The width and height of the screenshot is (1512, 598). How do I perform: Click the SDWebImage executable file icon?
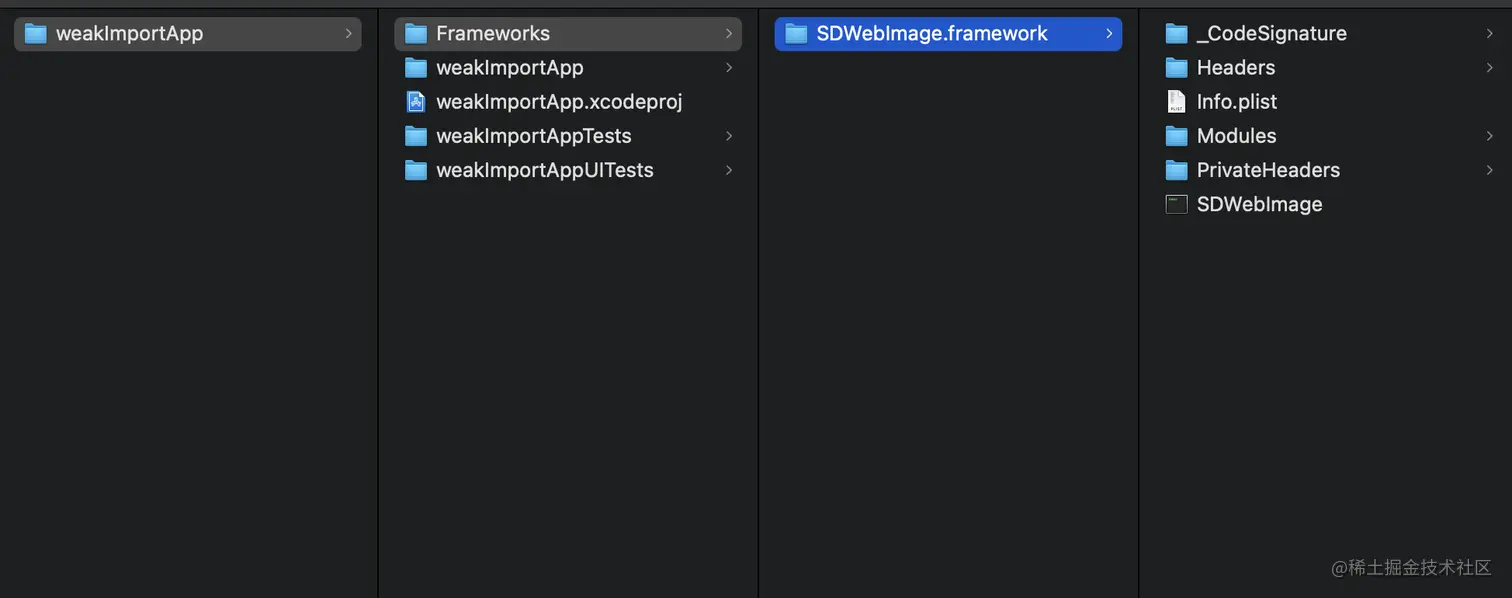click(1177, 204)
